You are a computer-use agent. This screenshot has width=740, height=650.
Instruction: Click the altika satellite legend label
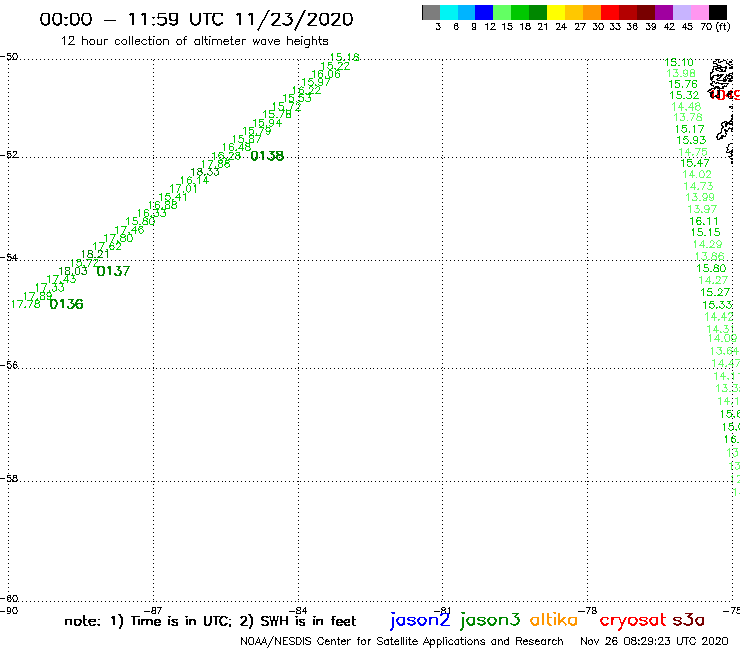point(554,619)
